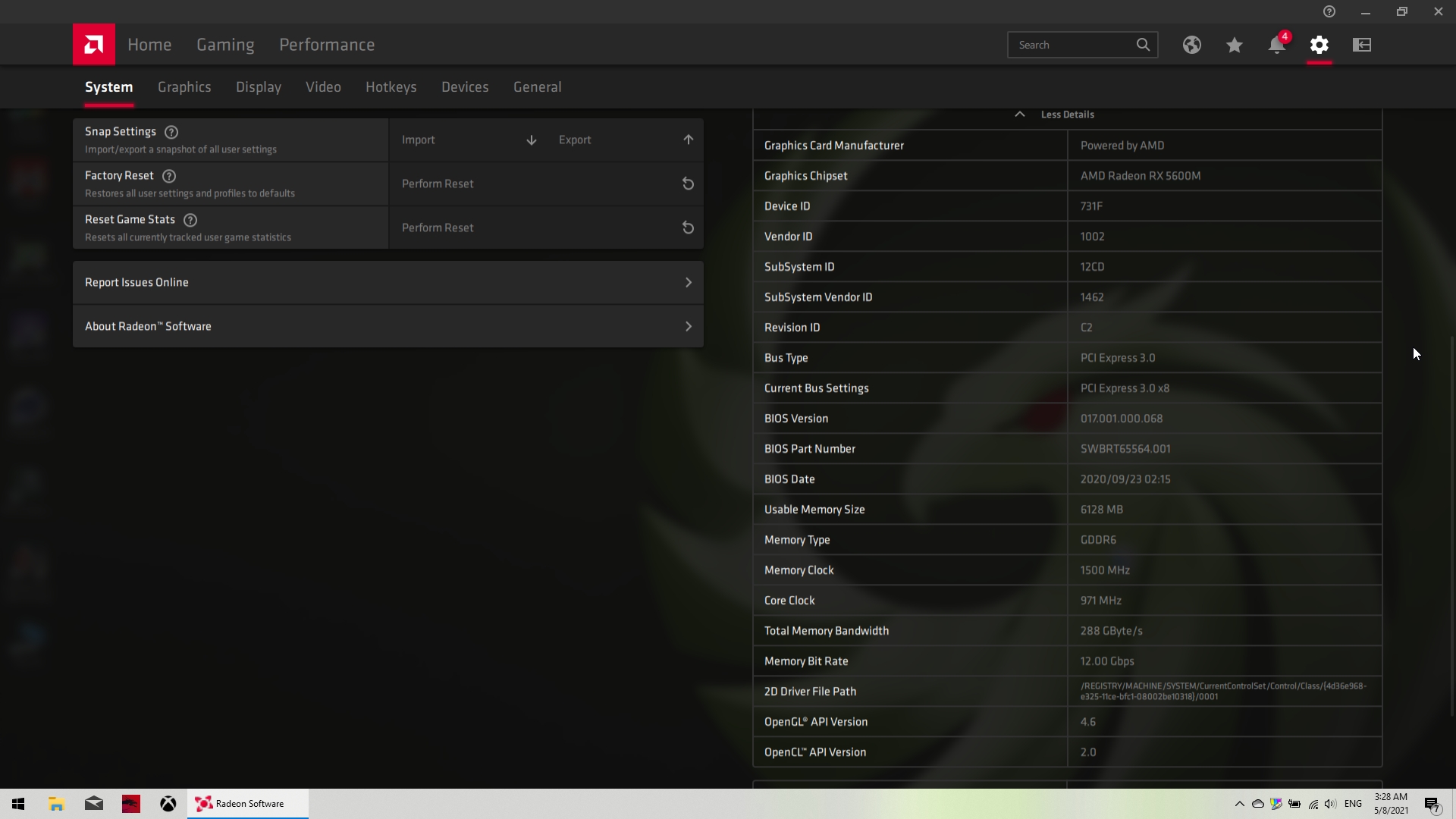Click the settings gear icon
Image resolution: width=1456 pixels, height=819 pixels.
tap(1319, 45)
